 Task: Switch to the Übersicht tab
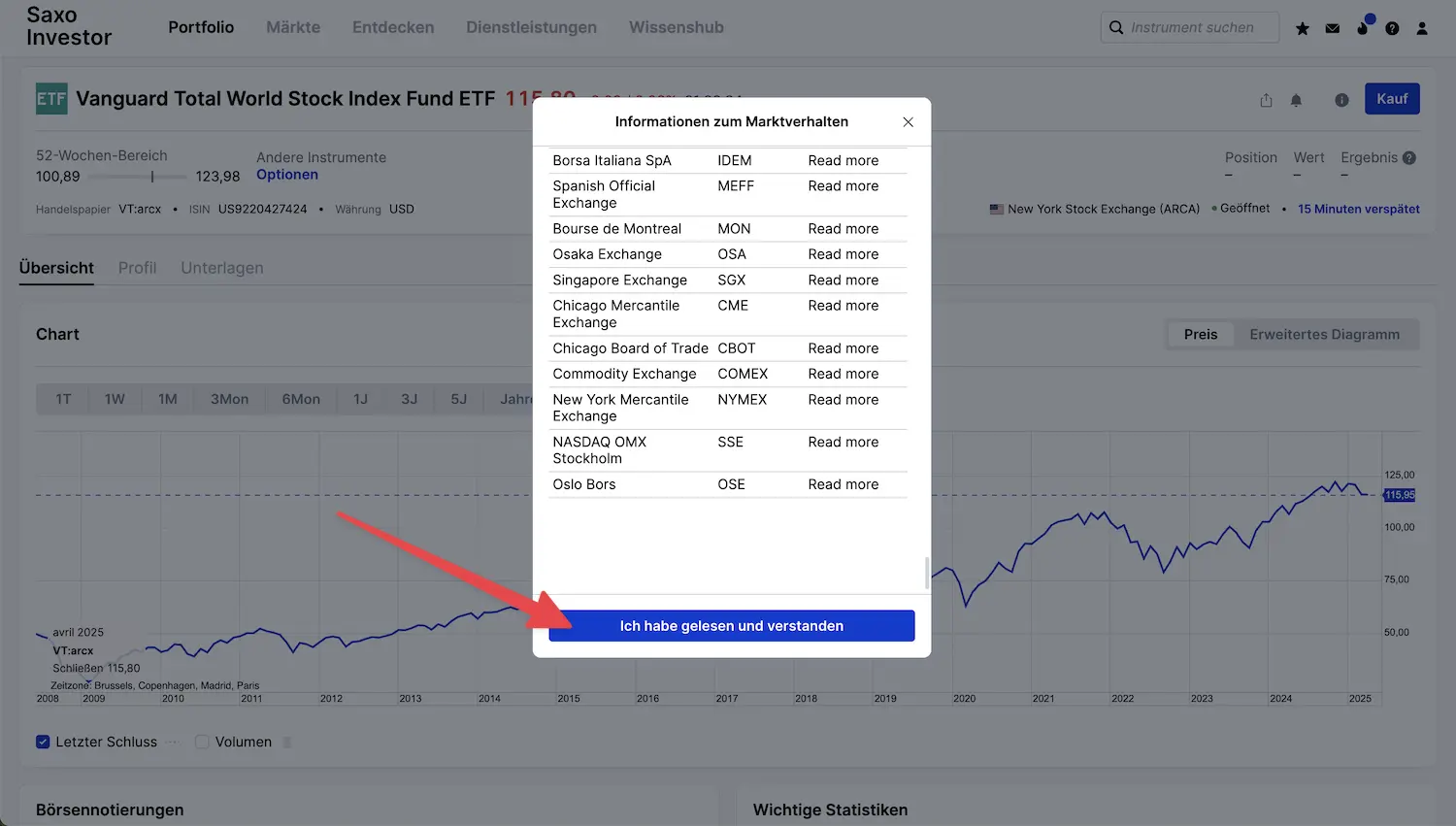pos(56,268)
